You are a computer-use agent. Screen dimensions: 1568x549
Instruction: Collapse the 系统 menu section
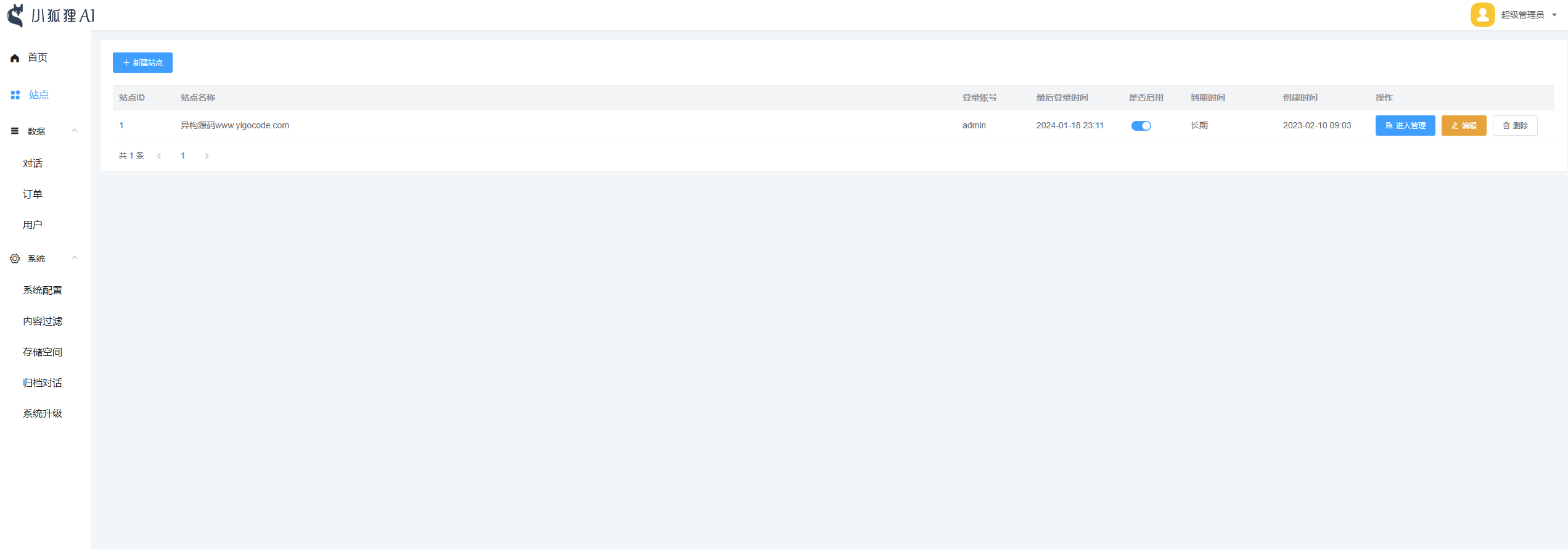[x=75, y=258]
